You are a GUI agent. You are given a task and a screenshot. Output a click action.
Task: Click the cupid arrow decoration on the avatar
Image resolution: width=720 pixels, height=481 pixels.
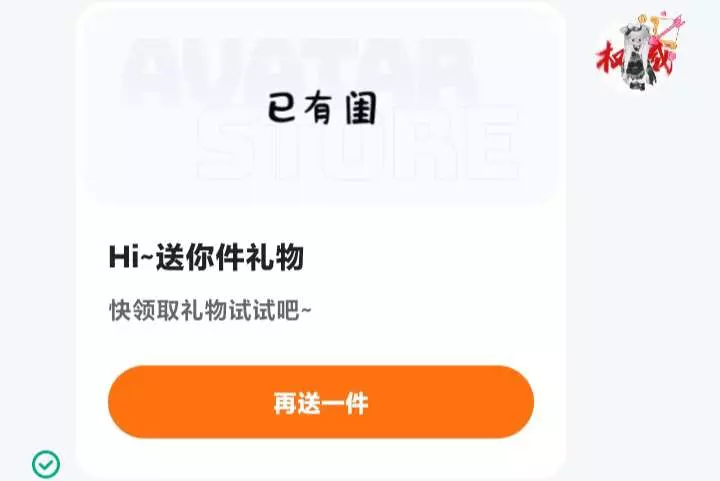tap(666, 28)
